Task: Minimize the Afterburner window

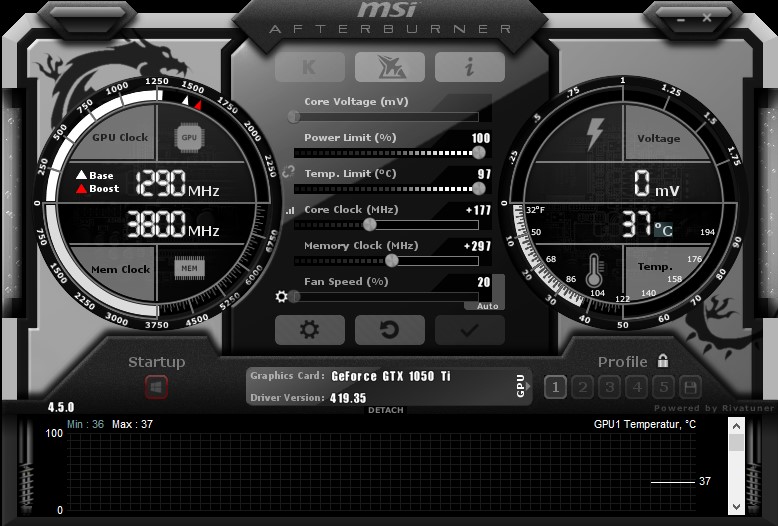Action: 680,19
